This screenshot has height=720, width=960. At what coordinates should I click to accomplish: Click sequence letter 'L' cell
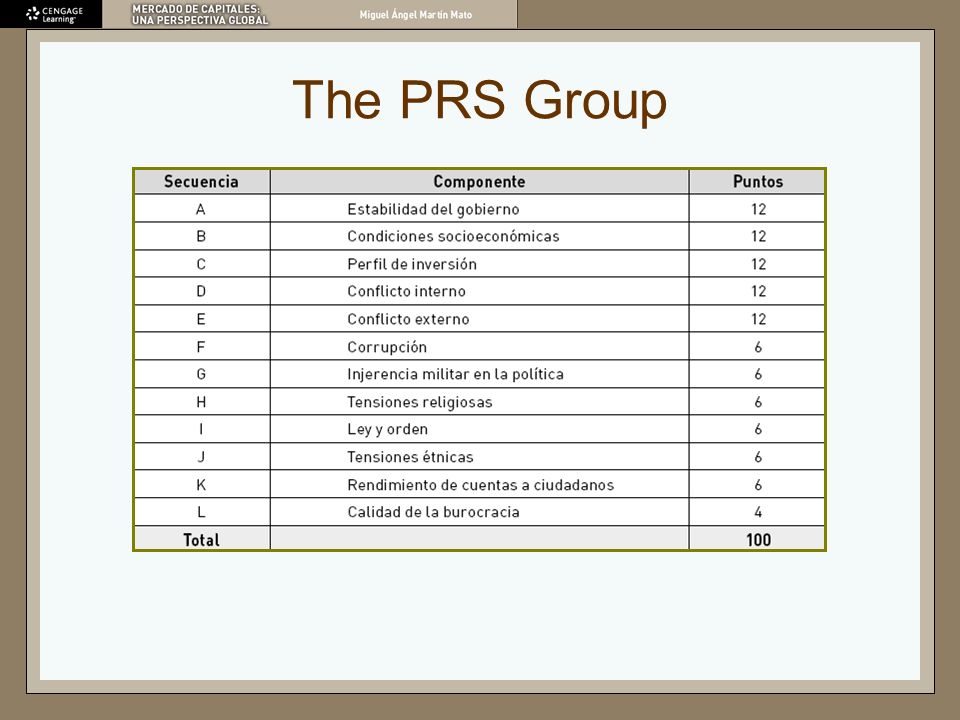coord(201,512)
